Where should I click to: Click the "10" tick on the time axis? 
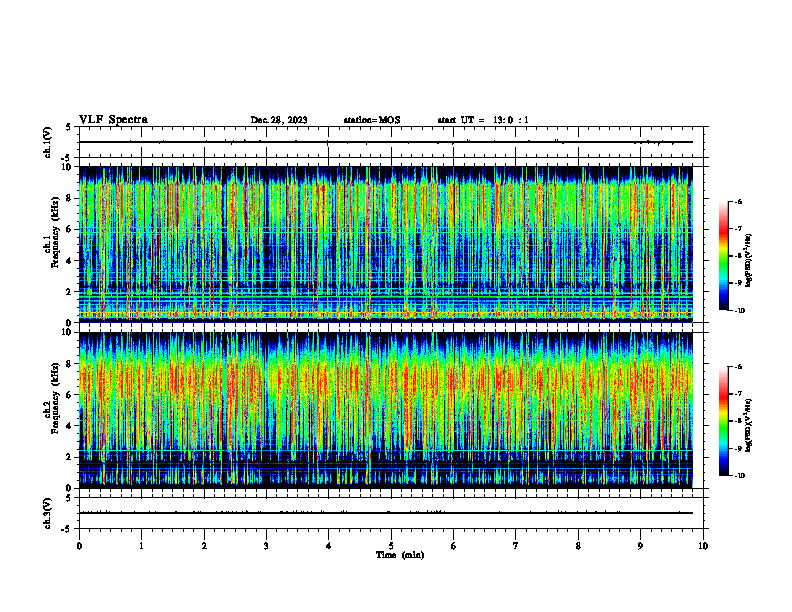coord(703,546)
